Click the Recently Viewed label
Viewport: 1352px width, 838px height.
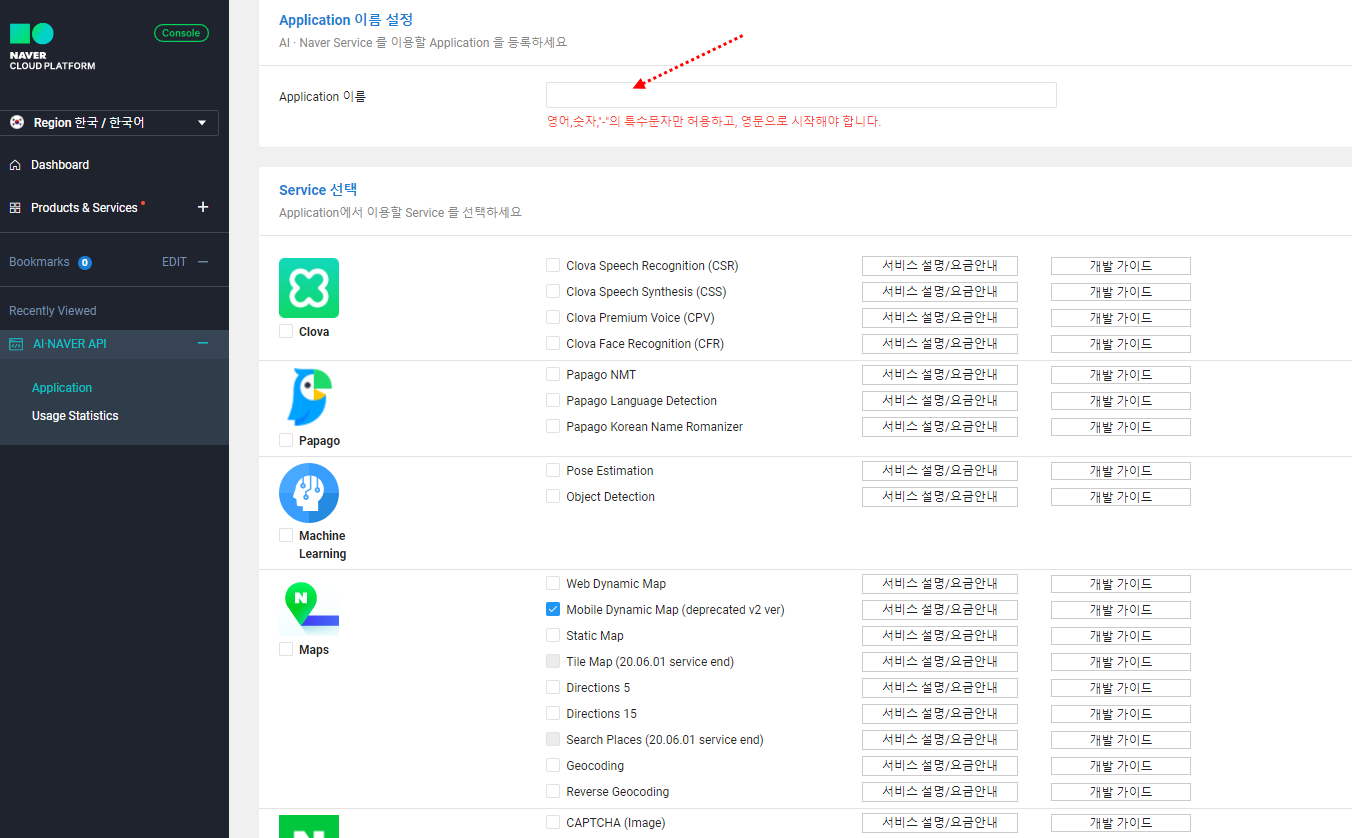(x=53, y=311)
